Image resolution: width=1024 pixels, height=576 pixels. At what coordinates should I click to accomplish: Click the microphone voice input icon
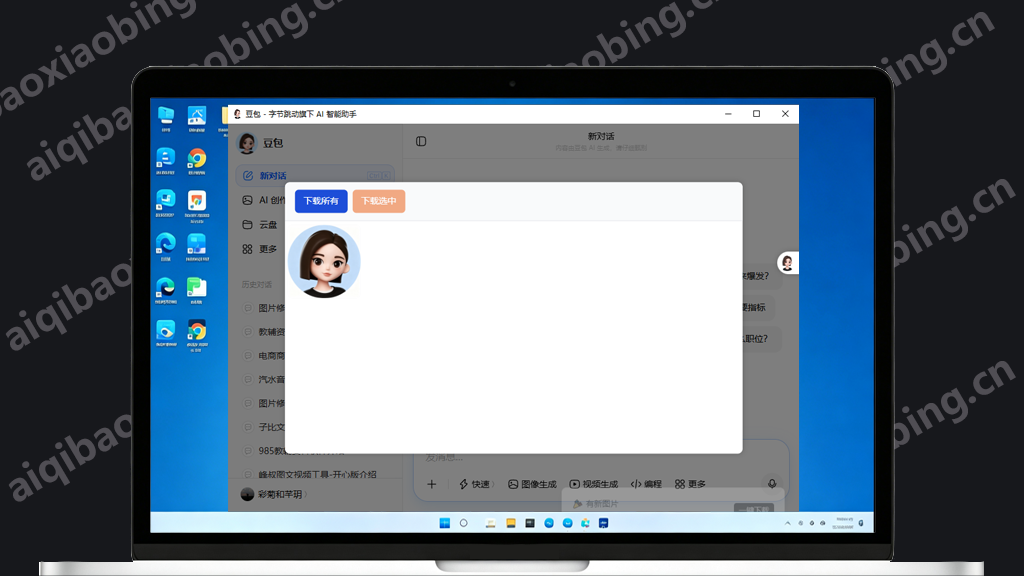(x=772, y=484)
